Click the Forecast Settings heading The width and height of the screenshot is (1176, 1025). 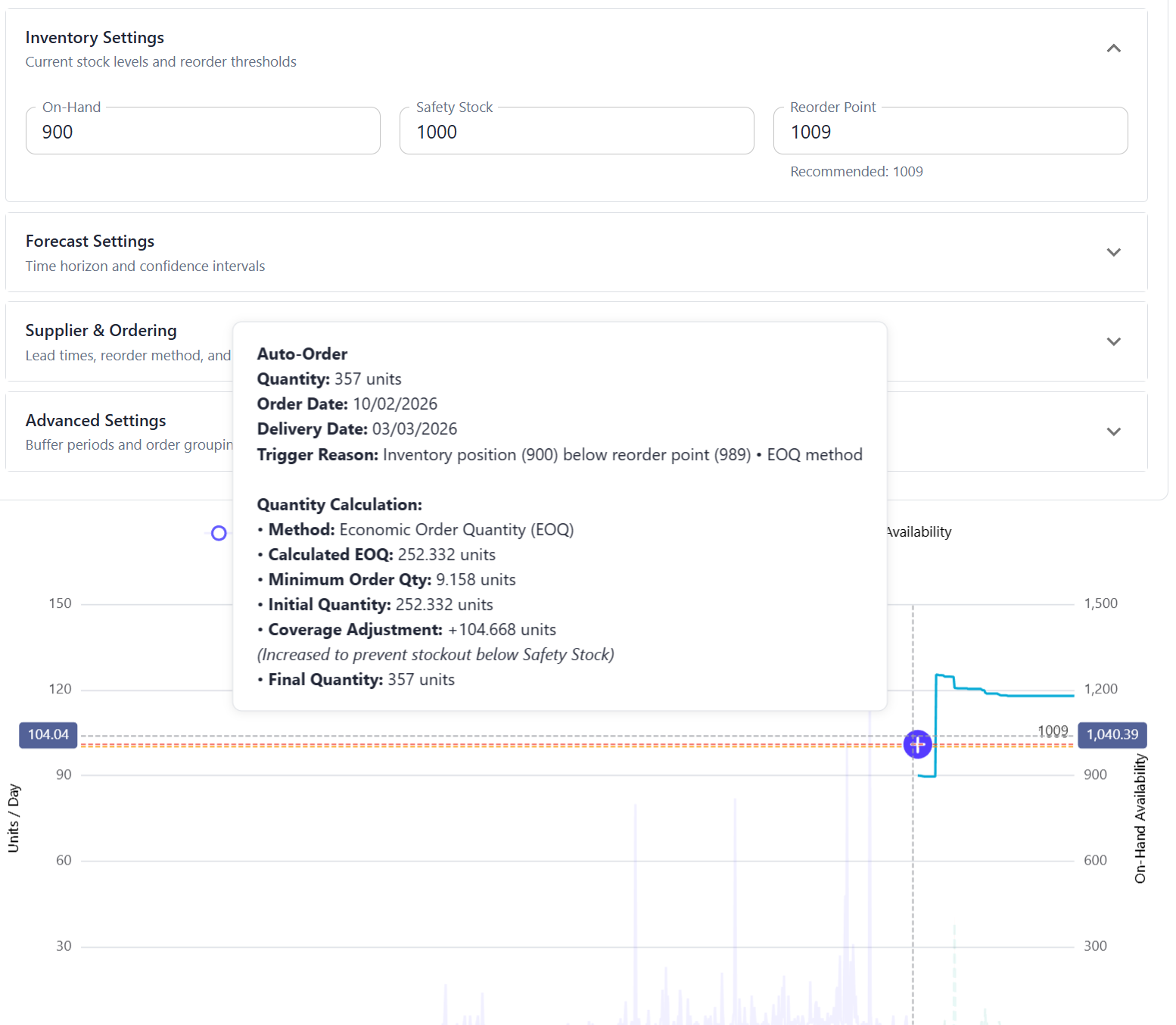pyautogui.click(x=90, y=241)
